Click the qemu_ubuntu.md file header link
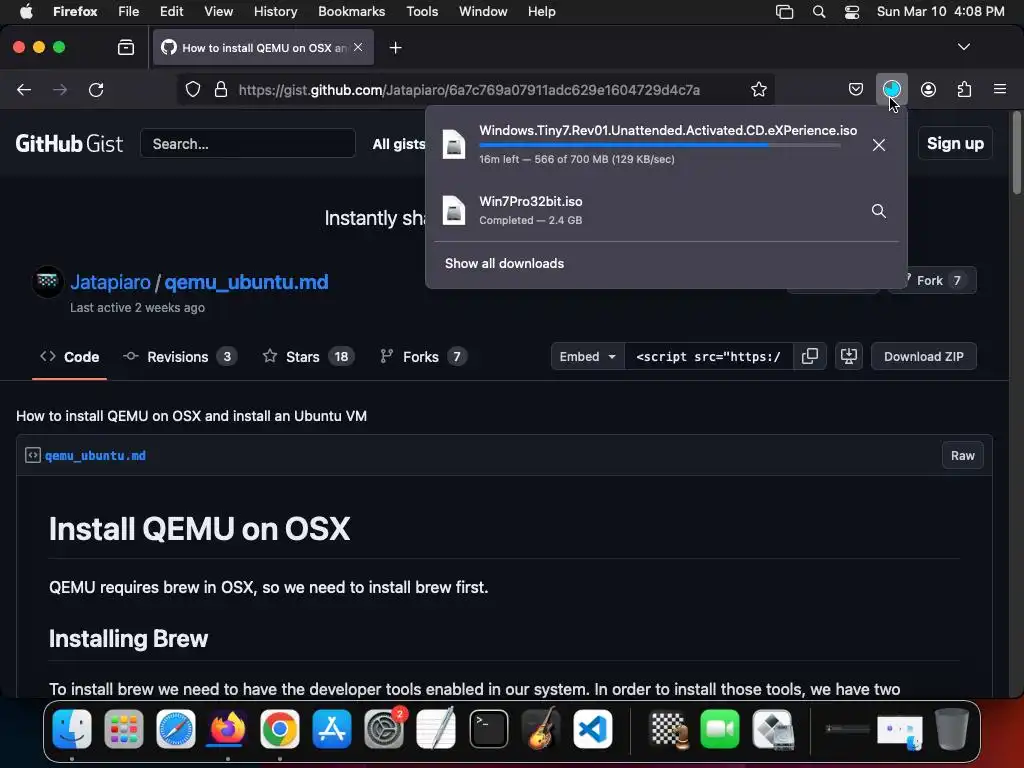This screenshot has height=768, width=1024. coord(95,456)
